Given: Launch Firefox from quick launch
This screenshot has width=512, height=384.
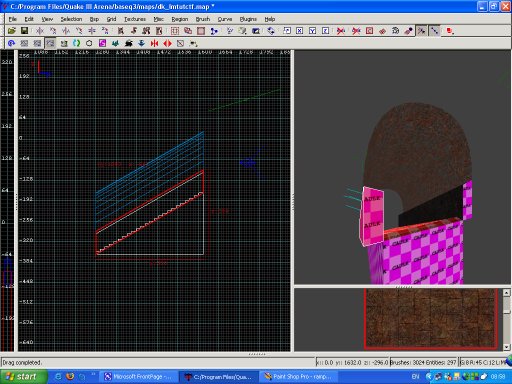Looking at the screenshot, I should (70, 377).
